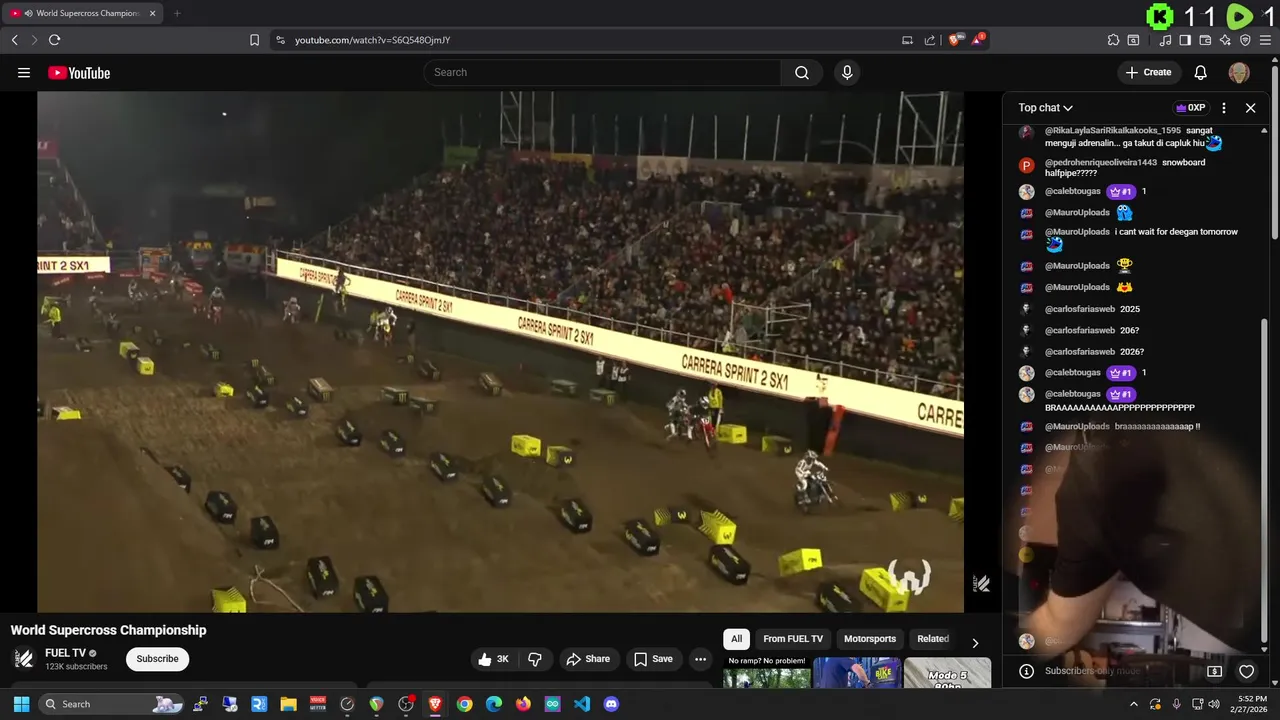Send a heart reaction in chat
Viewport: 1280px width, 720px height.
click(1246, 671)
